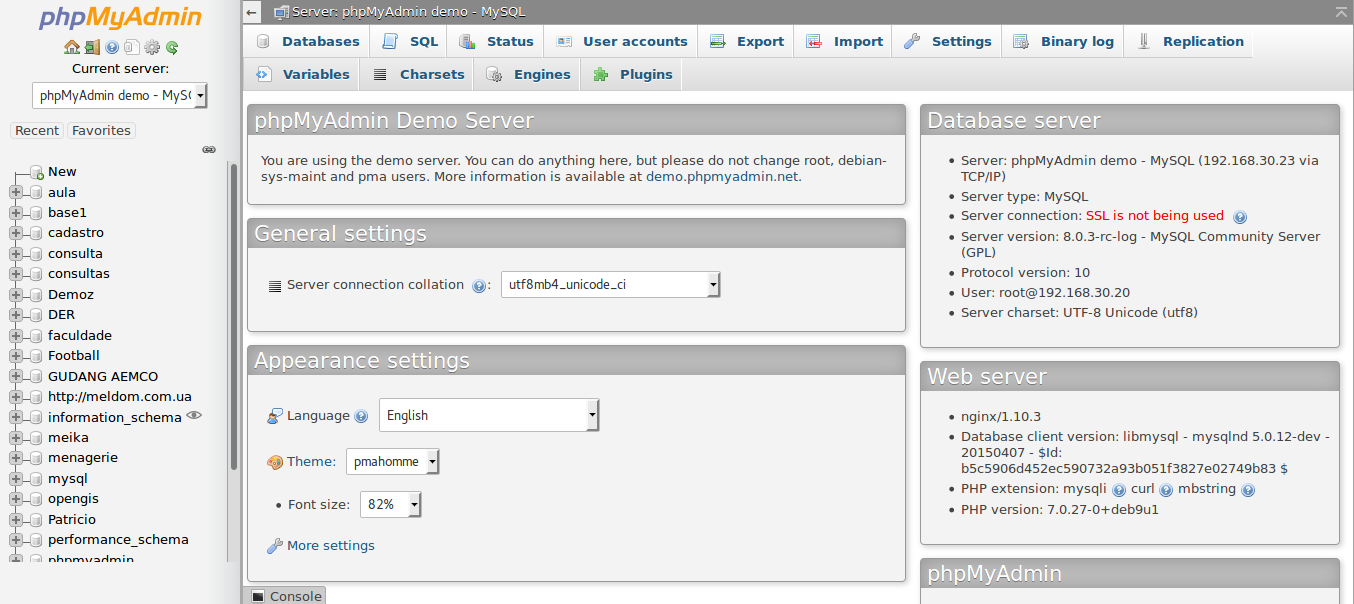The image size is (1354, 604).
Task: Click the More settings link
Action: [331, 546]
